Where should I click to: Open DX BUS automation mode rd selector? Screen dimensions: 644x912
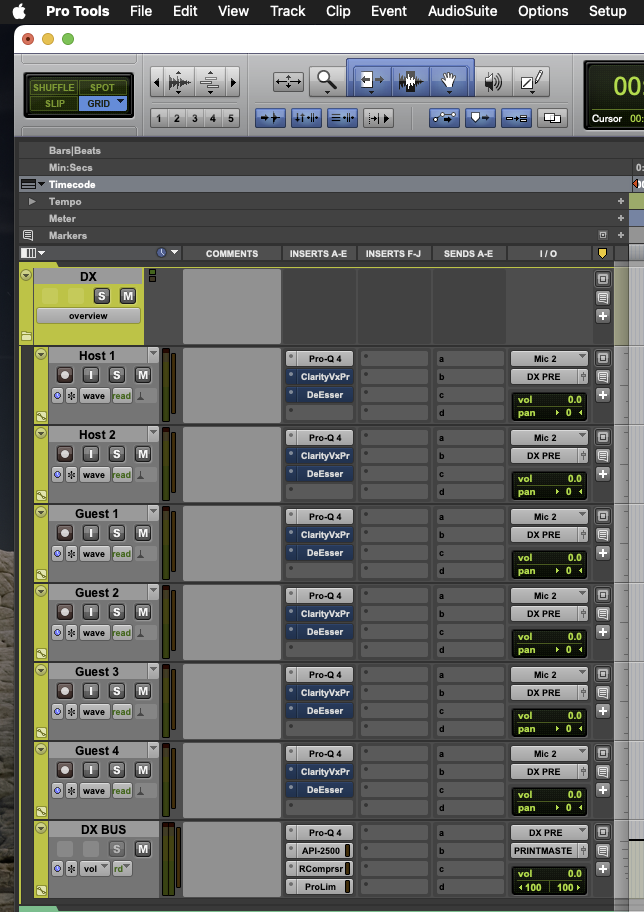[122, 869]
